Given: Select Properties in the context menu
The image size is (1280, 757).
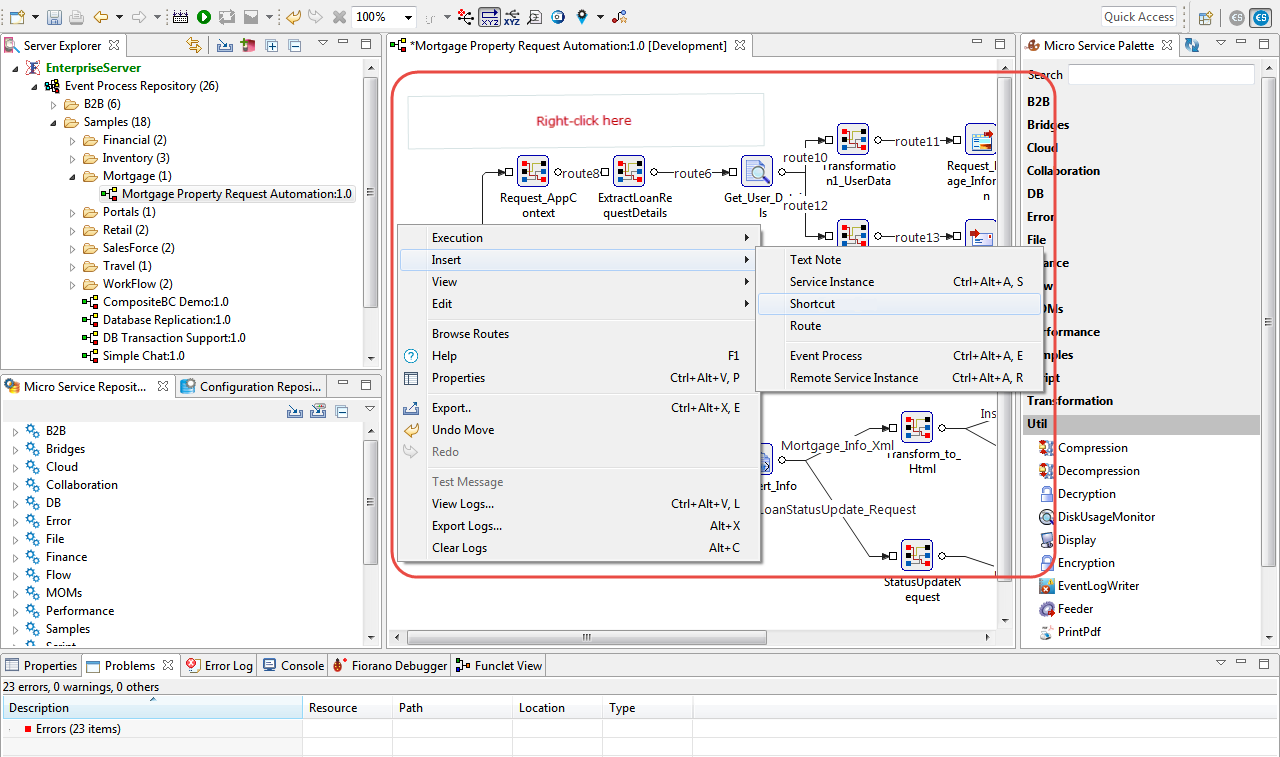Looking at the screenshot, I should click(x=458, y=378).
